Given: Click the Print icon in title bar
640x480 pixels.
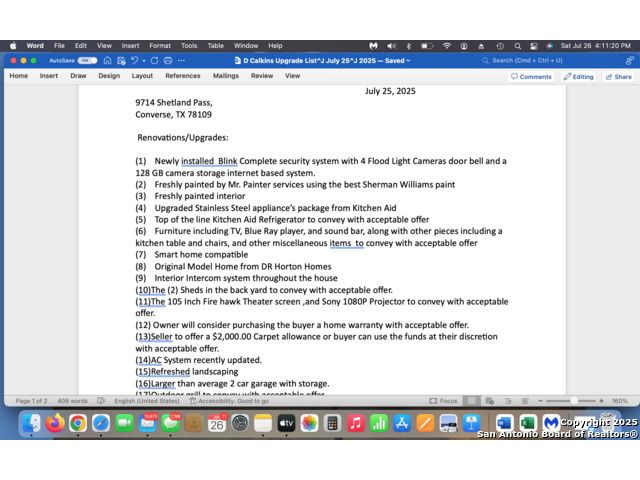Looking at the screenshot, I should coord(166,61).
